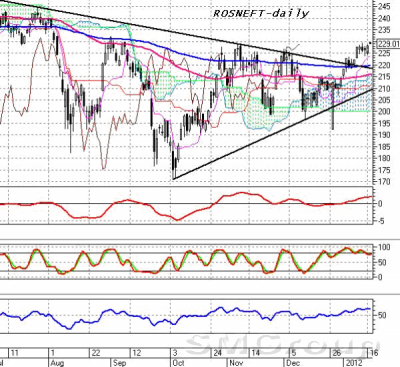400x367 pixels.
Task: Click the 205 price axis label
Action: (x=384, y=100)
